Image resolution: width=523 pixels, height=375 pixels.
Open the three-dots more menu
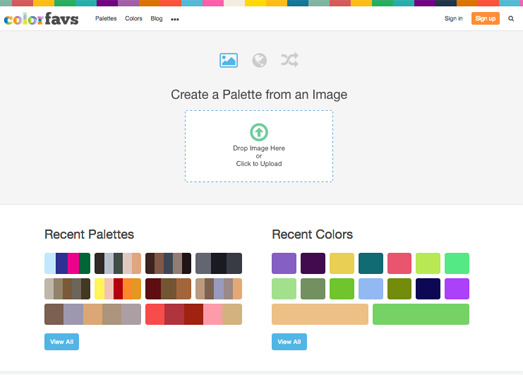point(175,19)
